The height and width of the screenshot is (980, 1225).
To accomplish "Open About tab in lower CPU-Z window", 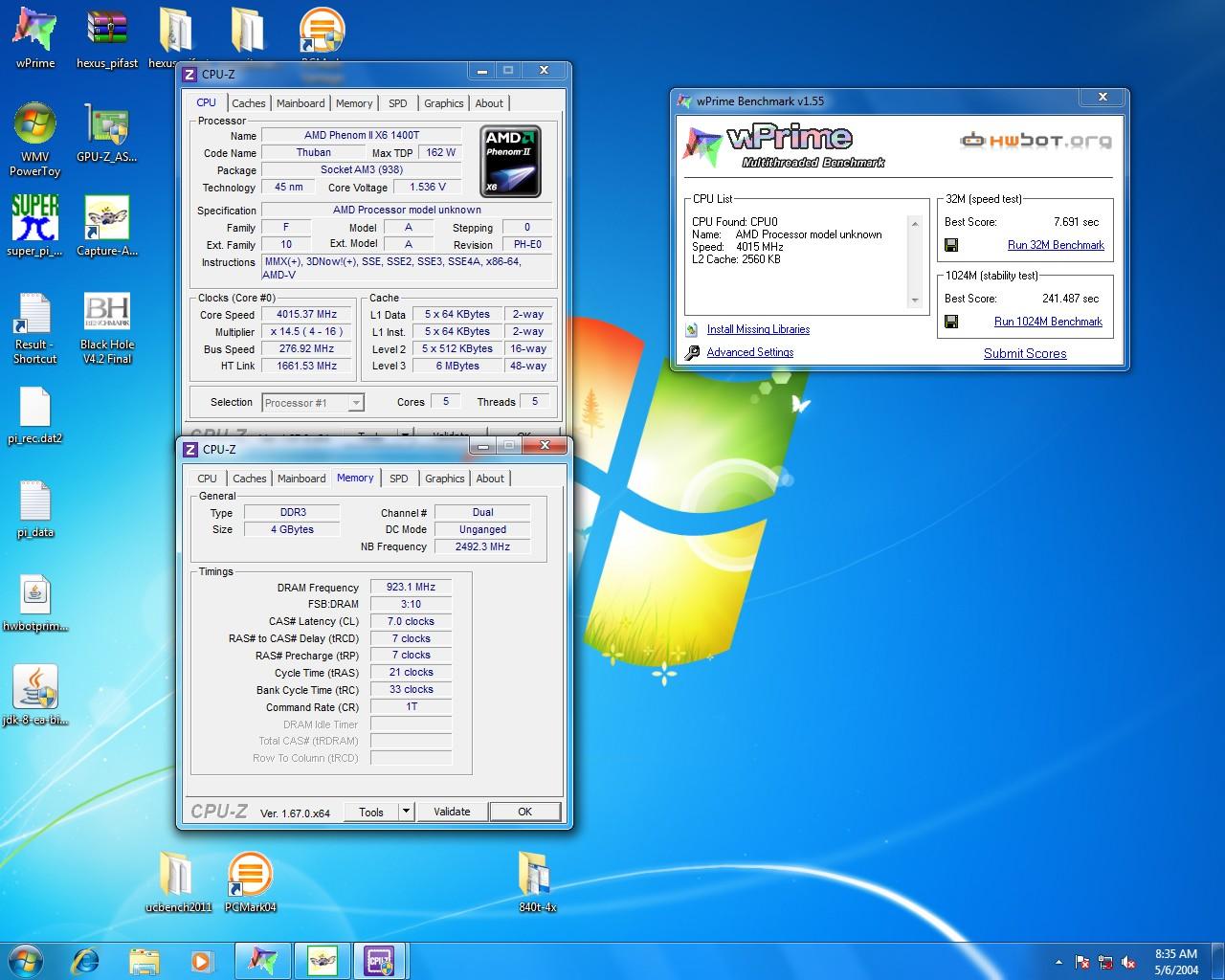I will pos(490,479).
